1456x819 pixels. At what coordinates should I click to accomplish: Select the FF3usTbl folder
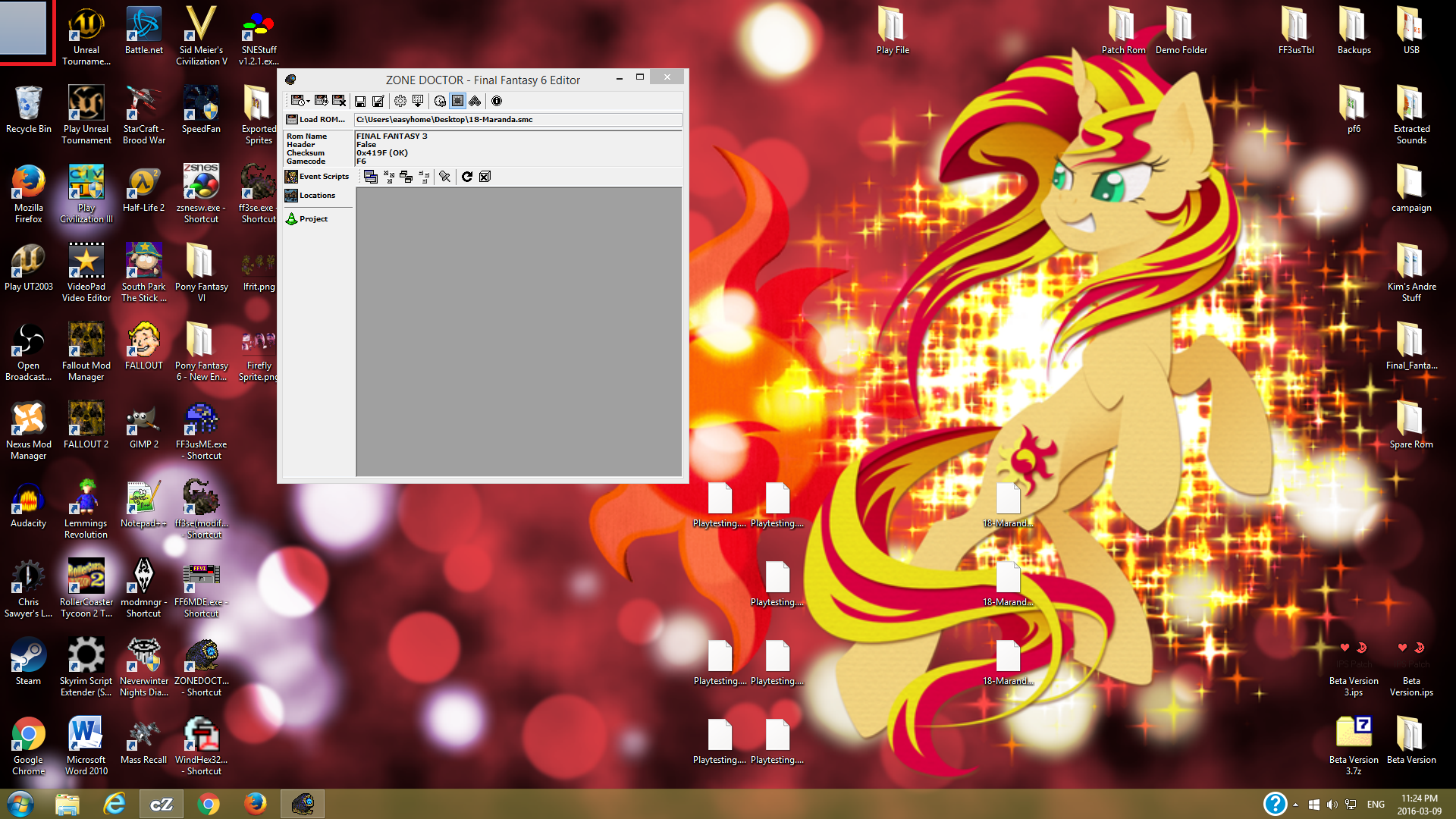tap(1297, 32)
